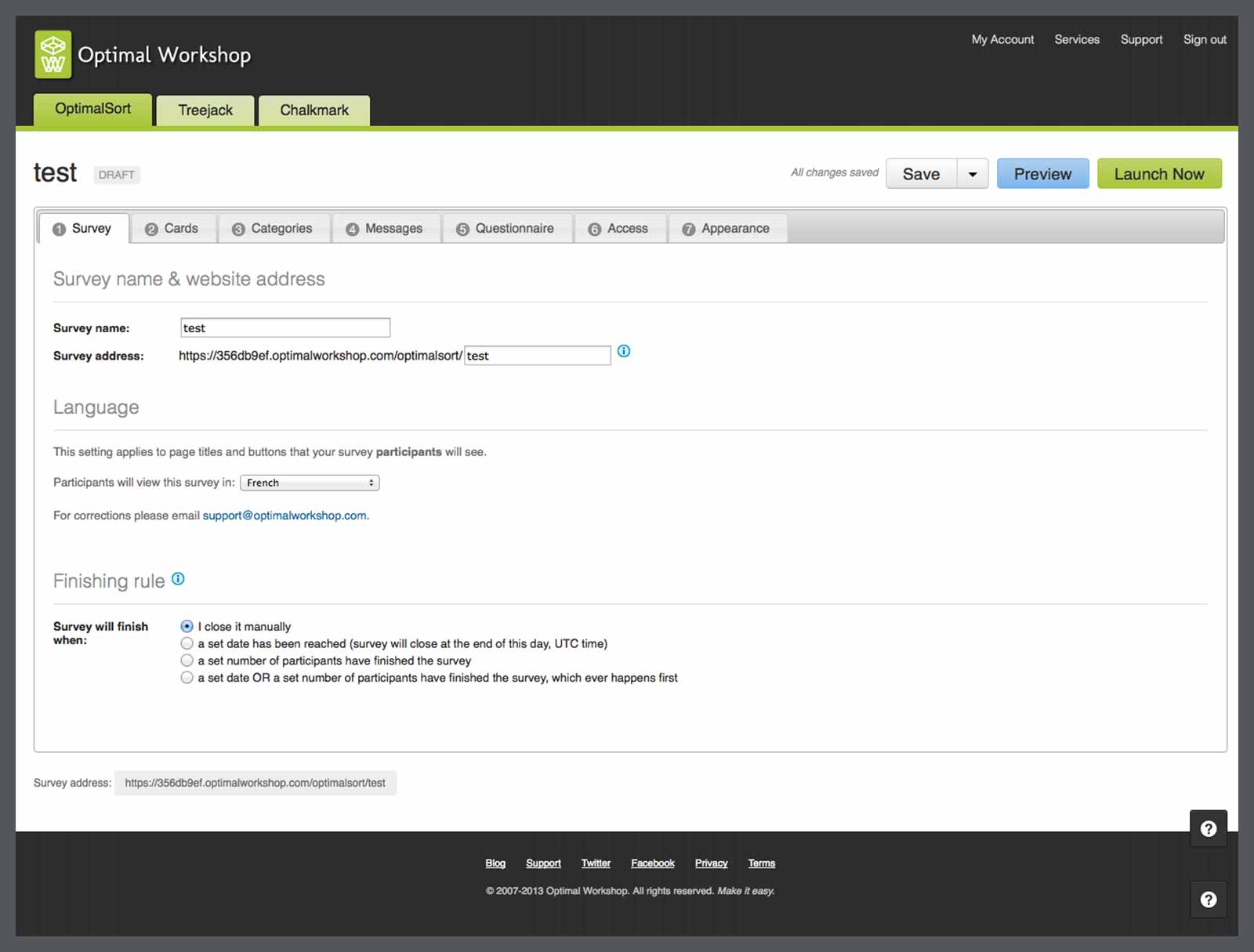Click the grey survey address URL box at bottom
Screen dimensions: 1254x952
(x=256, y=783)
